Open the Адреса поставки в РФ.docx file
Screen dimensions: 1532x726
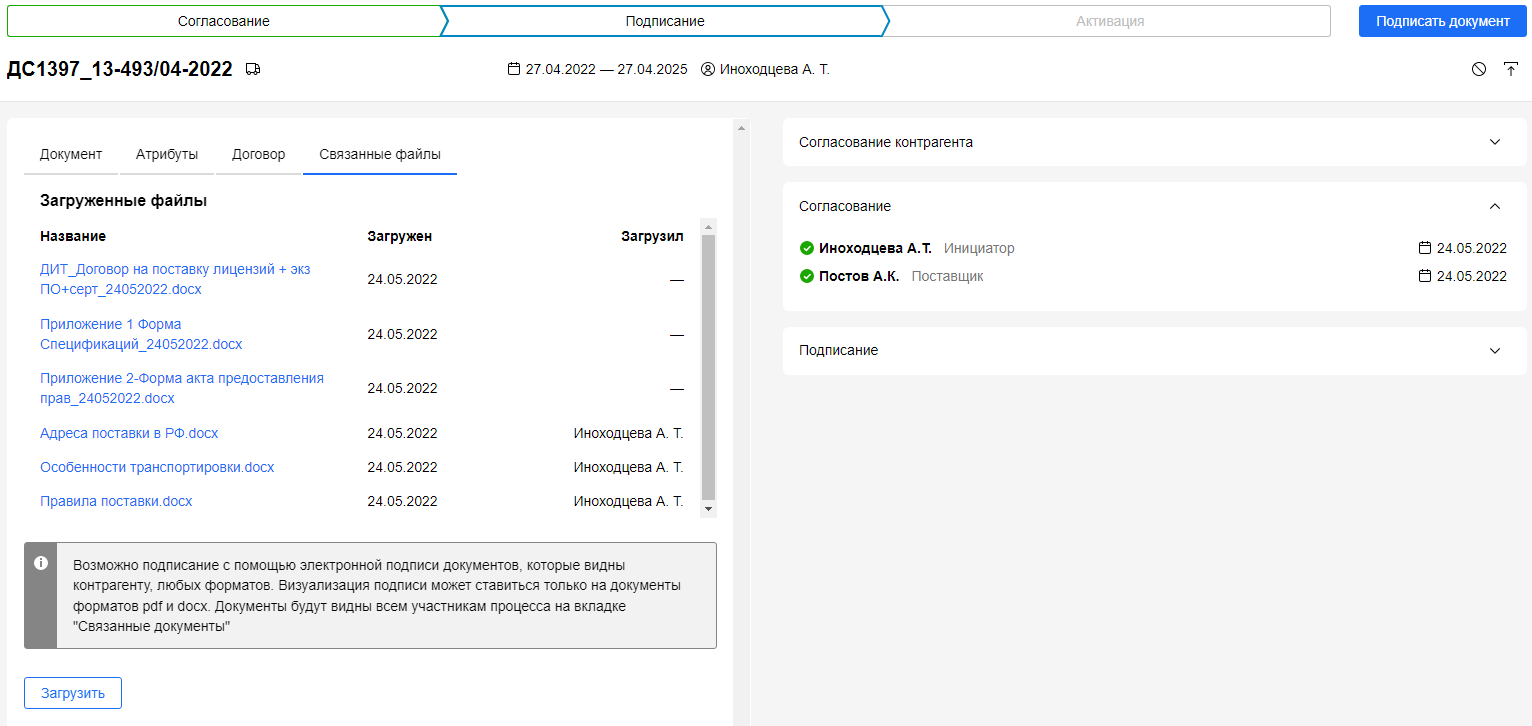click(x=129, y=434)
